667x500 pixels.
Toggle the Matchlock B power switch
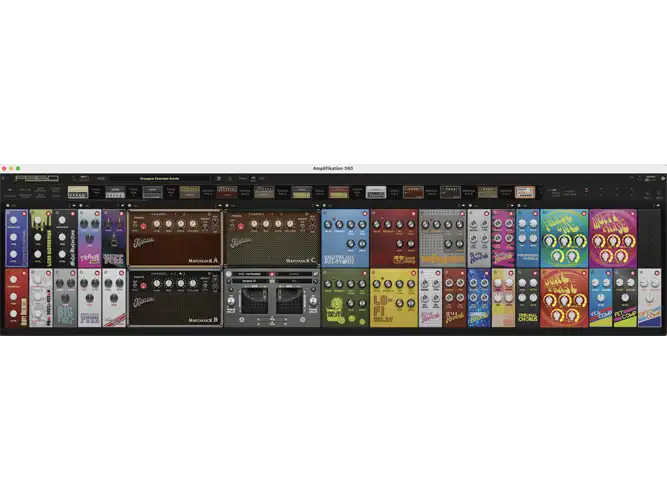coord(143,286)
